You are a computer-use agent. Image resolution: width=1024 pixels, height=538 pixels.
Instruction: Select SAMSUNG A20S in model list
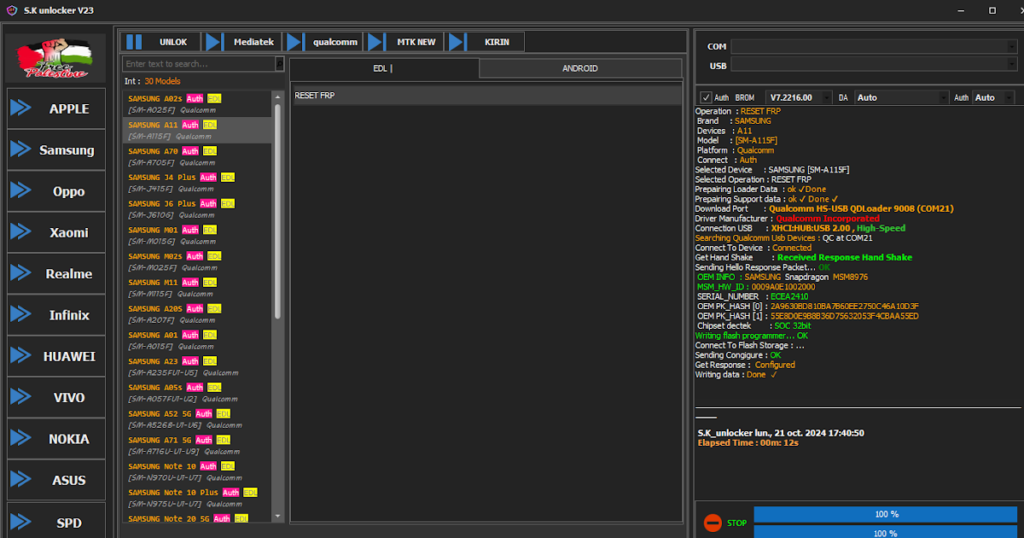tap(197, 314)
